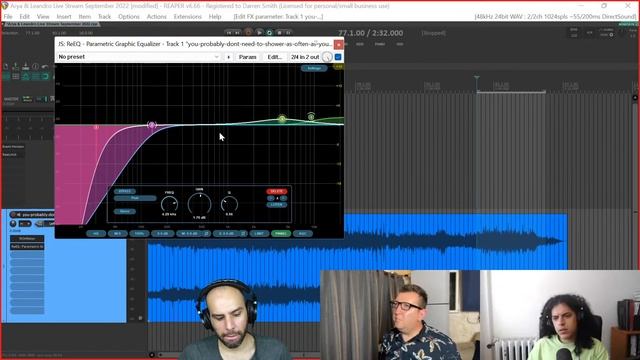The width and height of the screenshot is (640, 360).
Task: Toggle the green PIANO button in ReEQ
Action: click(280, 233)
